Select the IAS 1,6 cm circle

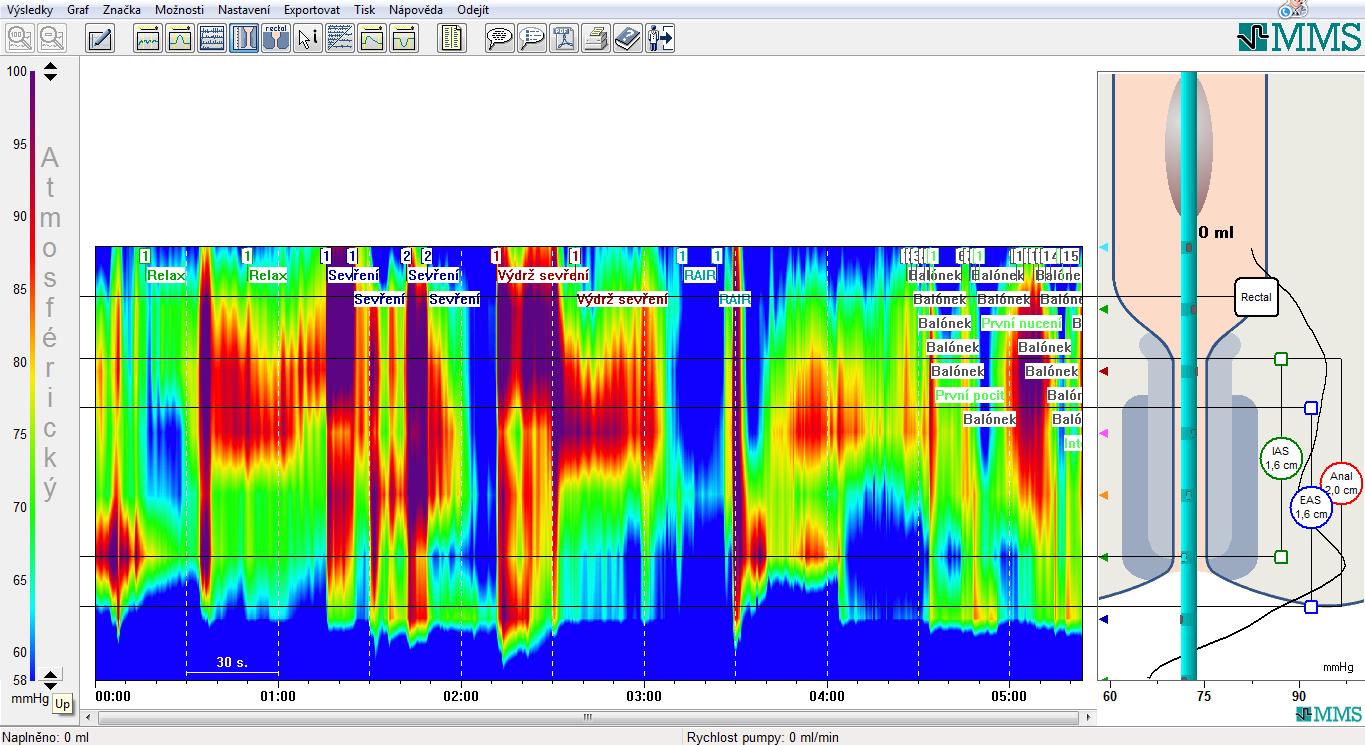[x=1281, y=458]
